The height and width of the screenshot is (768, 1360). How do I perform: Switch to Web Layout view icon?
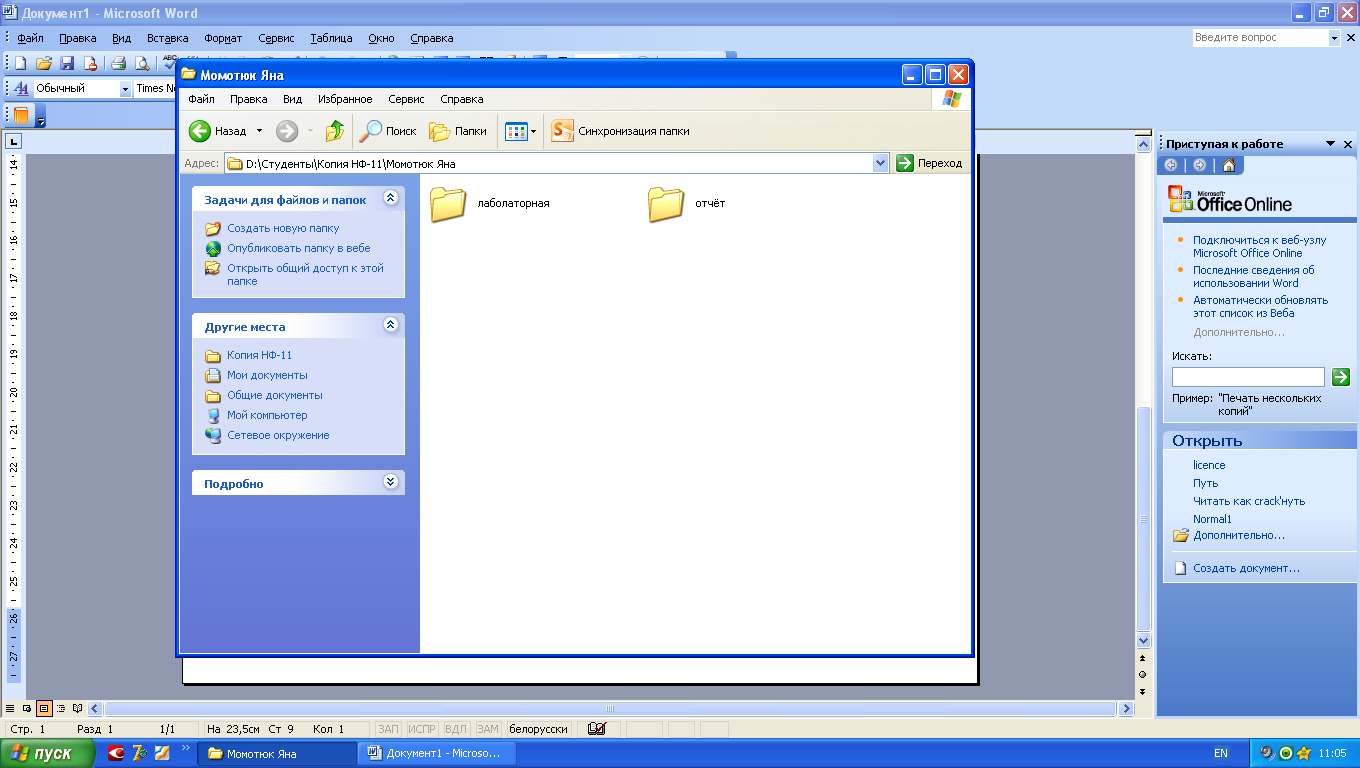27,708
